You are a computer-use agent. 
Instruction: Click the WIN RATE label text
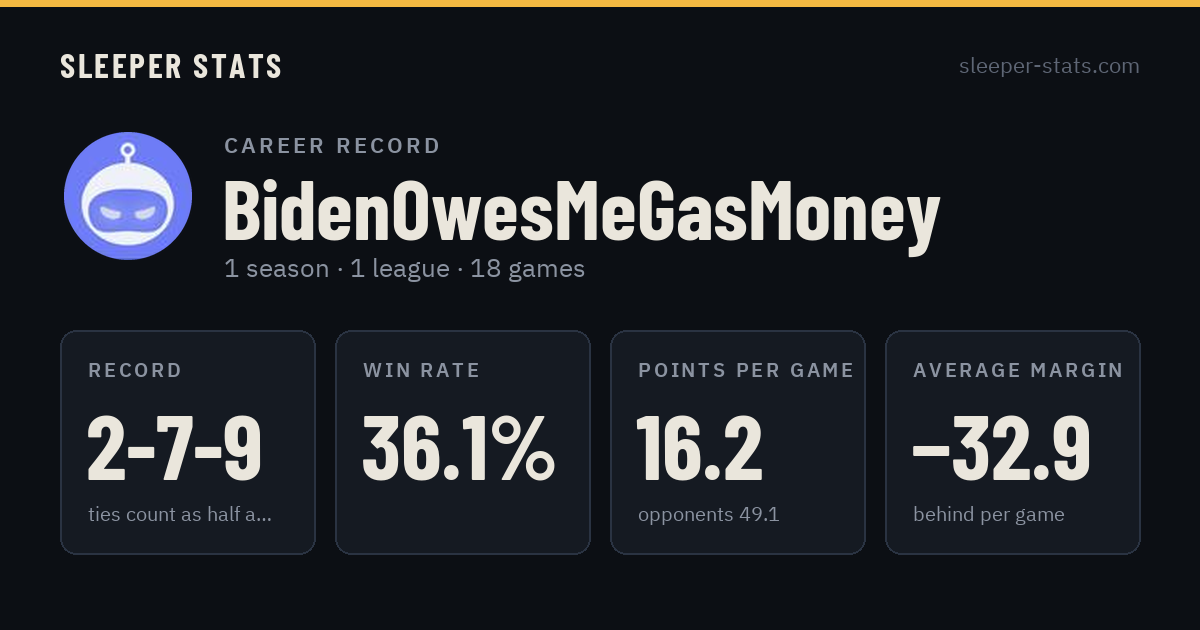[422, 370]
